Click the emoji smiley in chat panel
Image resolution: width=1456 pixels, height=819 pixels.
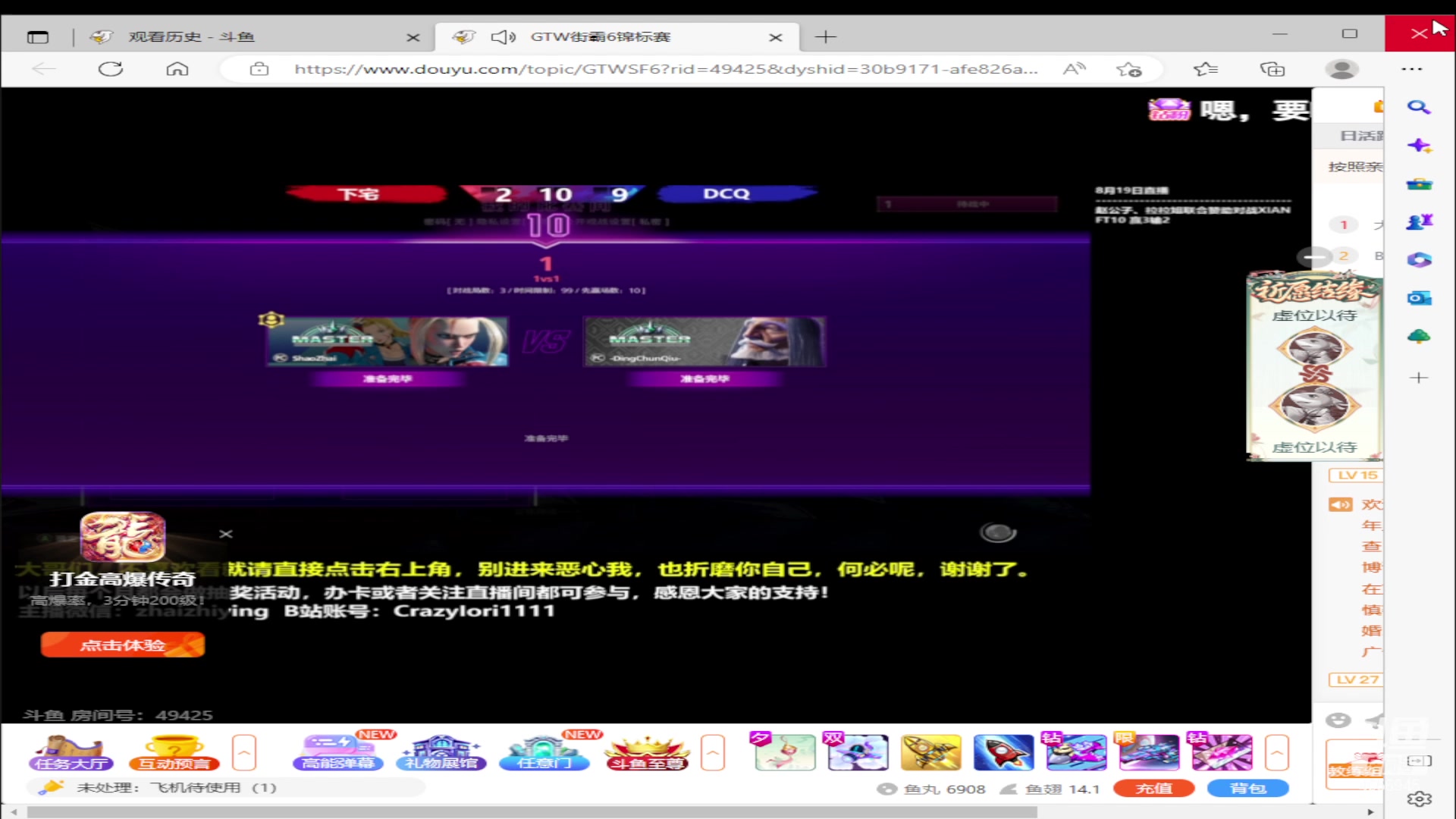pyautogui.click(x=1338, y=720)
